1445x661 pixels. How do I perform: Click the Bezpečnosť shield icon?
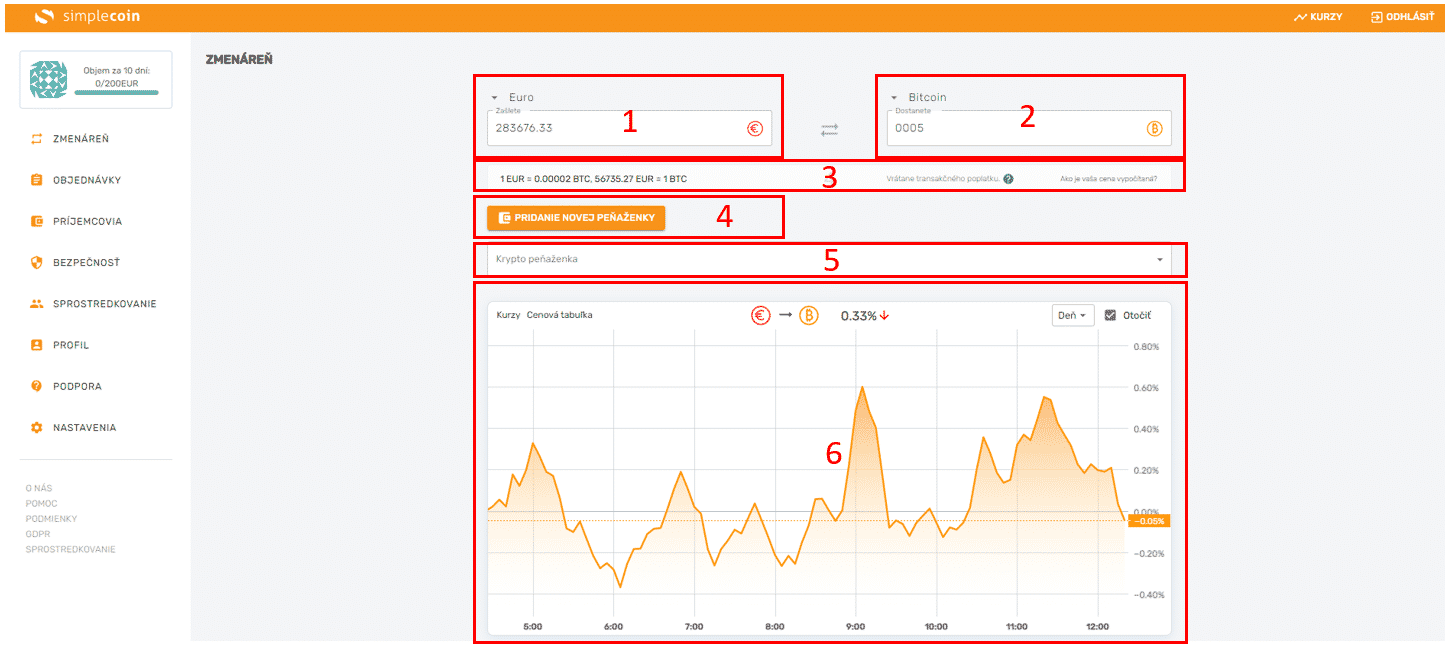coord(37,263)
